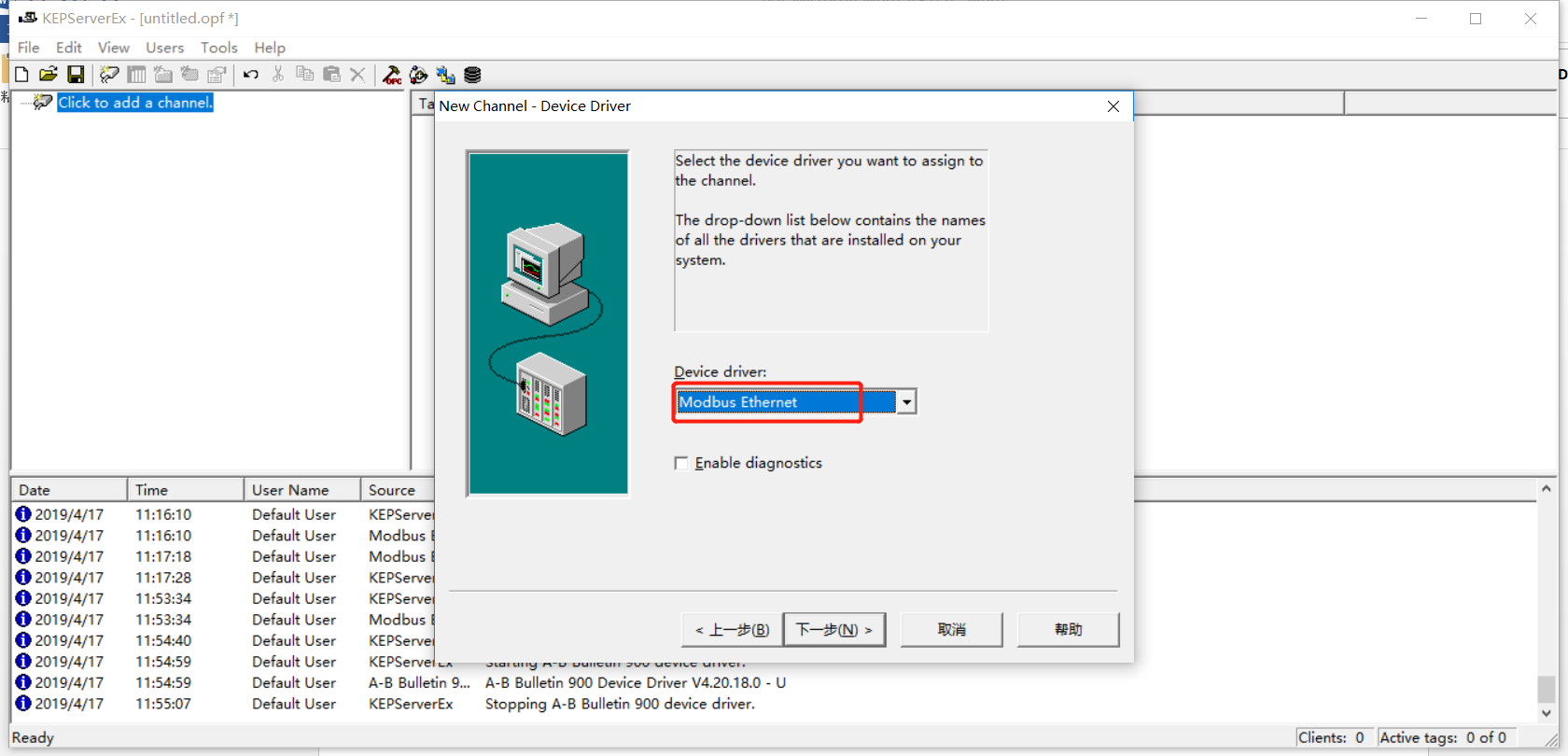Open the Tools menu
This screenshot has width=1568, height=756.
(x=219, y=48)
